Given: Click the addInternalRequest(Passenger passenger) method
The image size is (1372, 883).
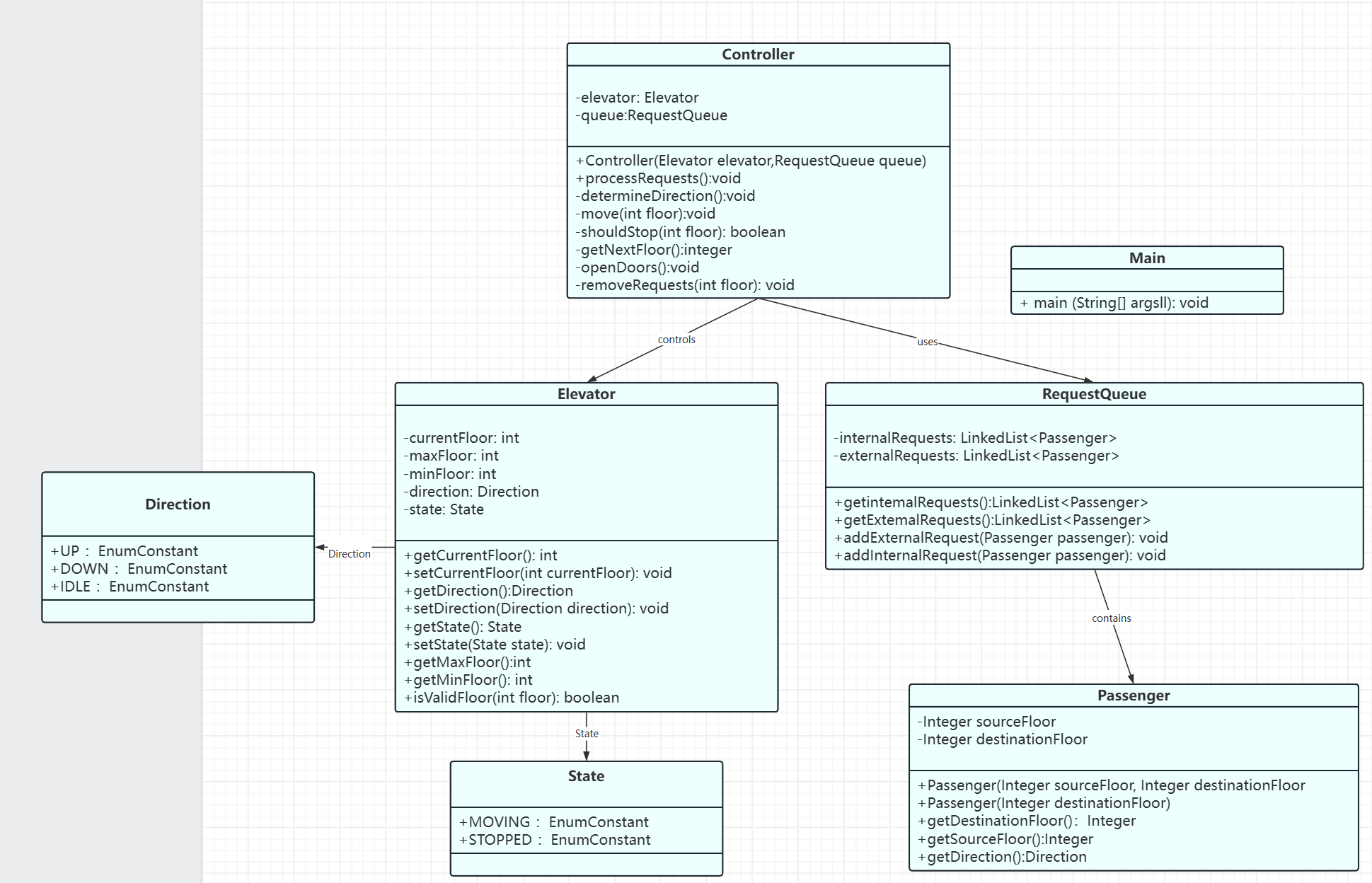Looking at the screenshot, I should (x=1000, y=555).
